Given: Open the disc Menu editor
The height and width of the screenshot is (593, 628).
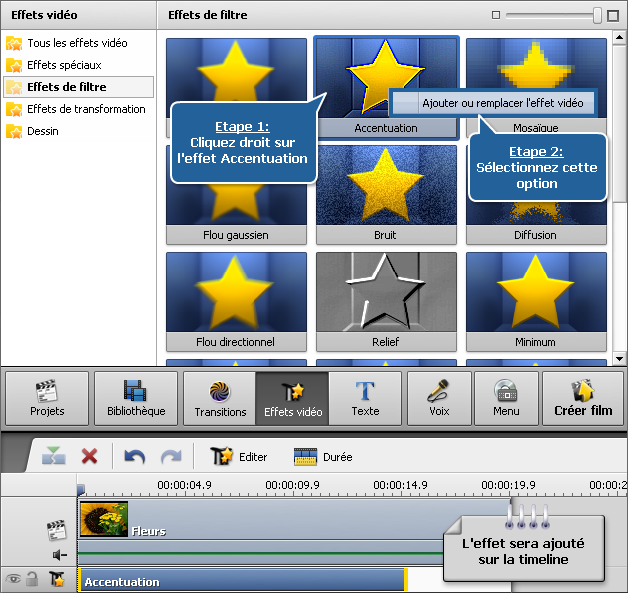Looking at the screenshot, I should [x=506, y=398].
